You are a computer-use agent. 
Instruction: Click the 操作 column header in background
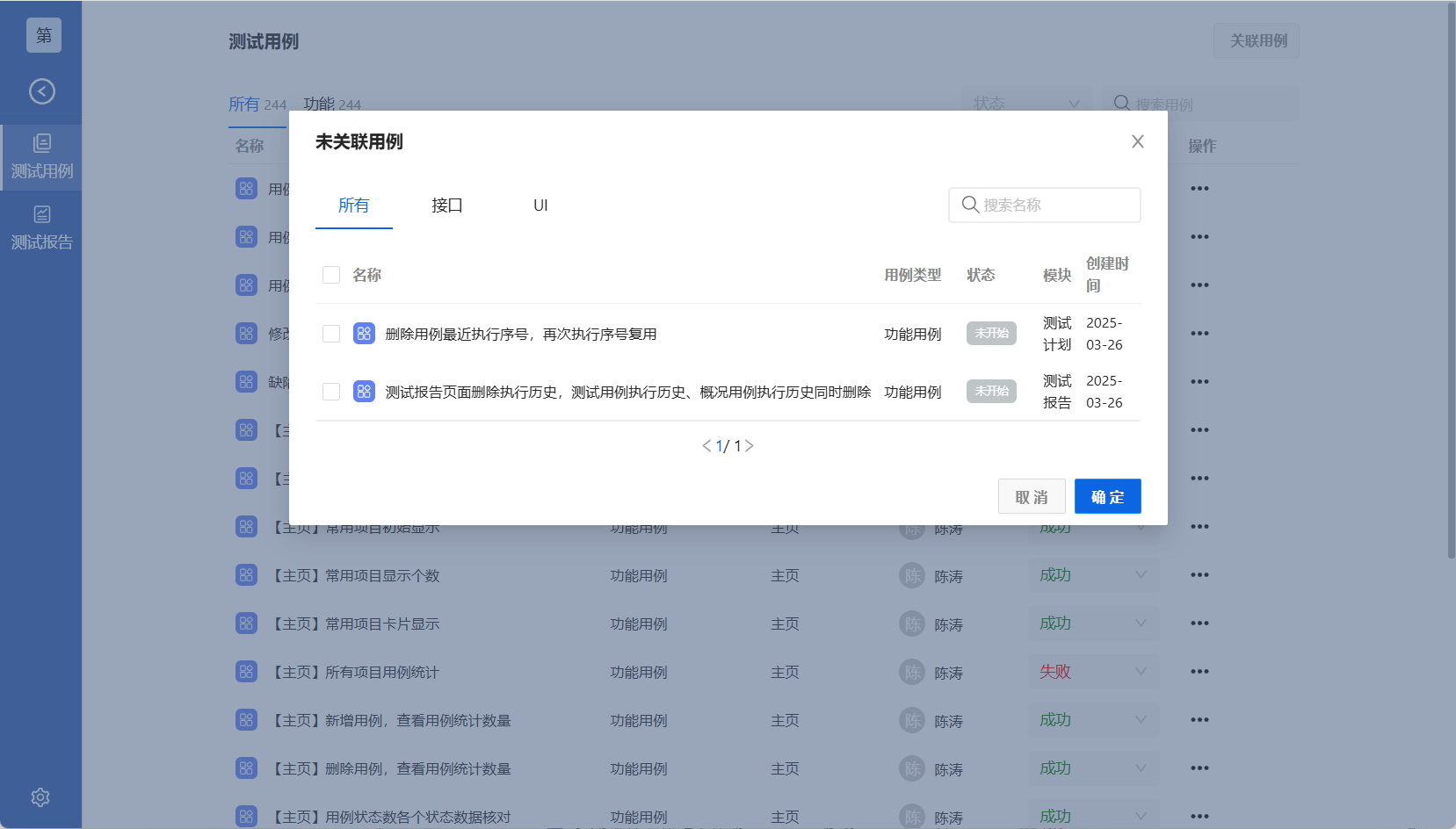pos(1202,146)
